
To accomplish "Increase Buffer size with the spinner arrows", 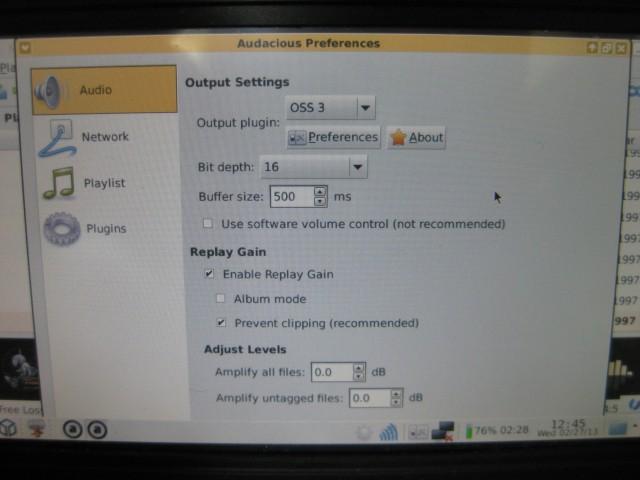I will (x=320, y=192).
